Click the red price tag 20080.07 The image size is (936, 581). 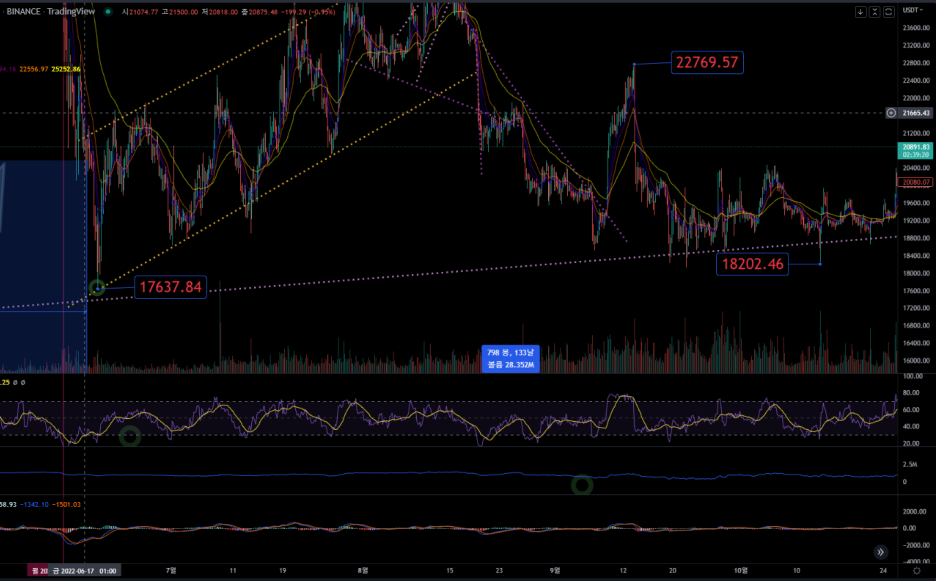[916, 182]
